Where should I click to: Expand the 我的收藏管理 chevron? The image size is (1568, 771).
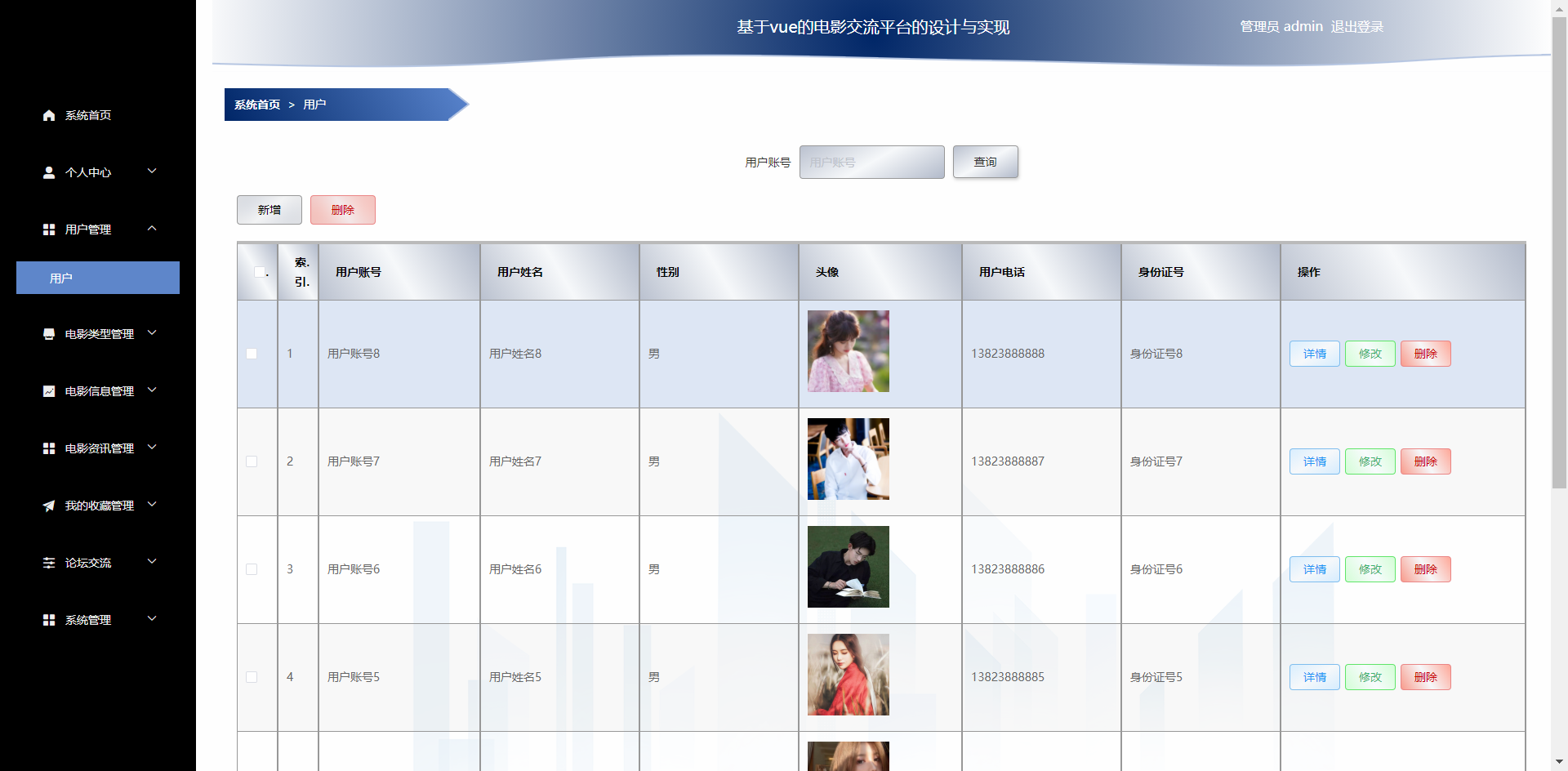(x=152, y=505)
